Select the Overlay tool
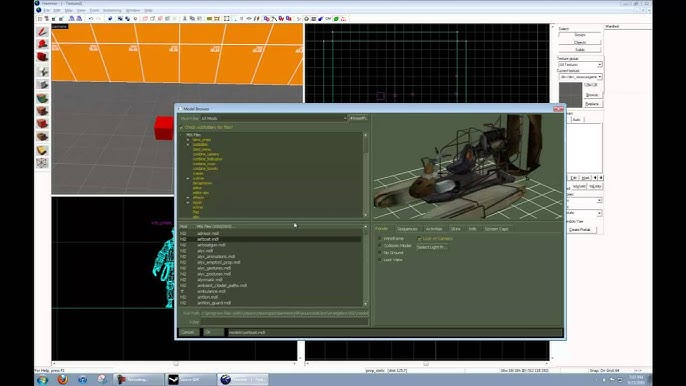 click(42, 137)
